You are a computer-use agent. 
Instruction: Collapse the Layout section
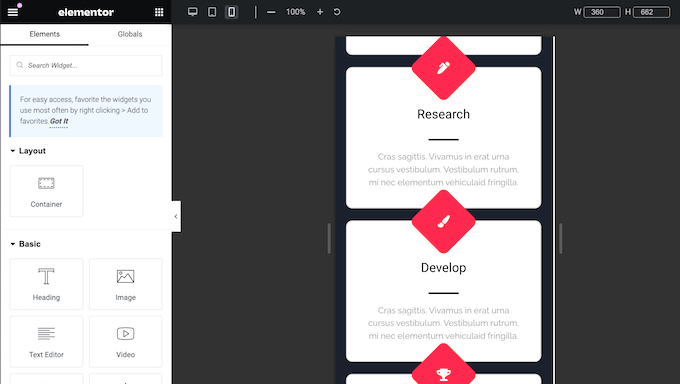28,151
